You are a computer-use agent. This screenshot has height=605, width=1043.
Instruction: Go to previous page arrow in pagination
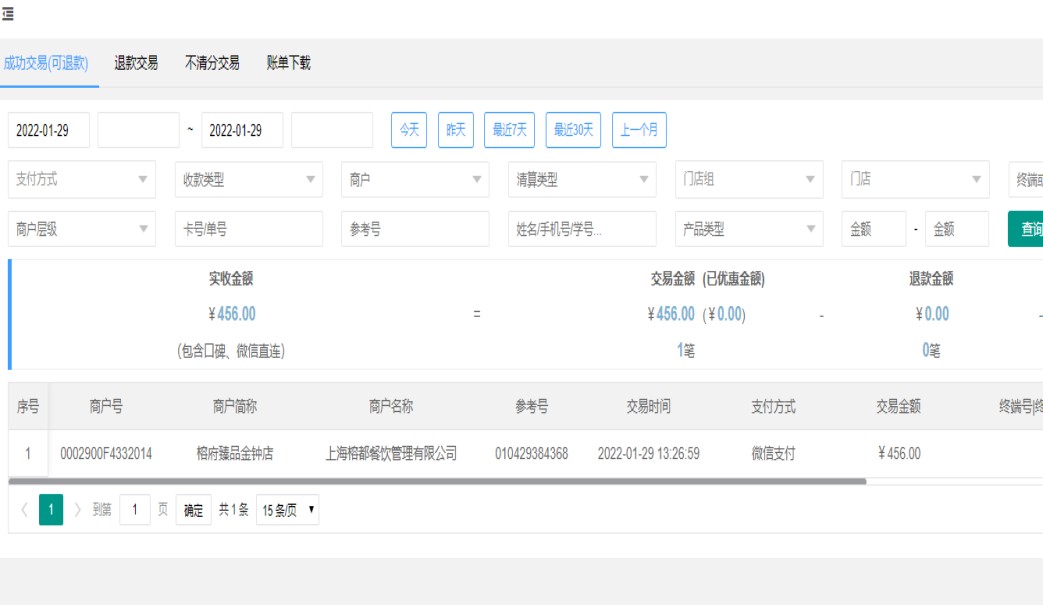24,510
